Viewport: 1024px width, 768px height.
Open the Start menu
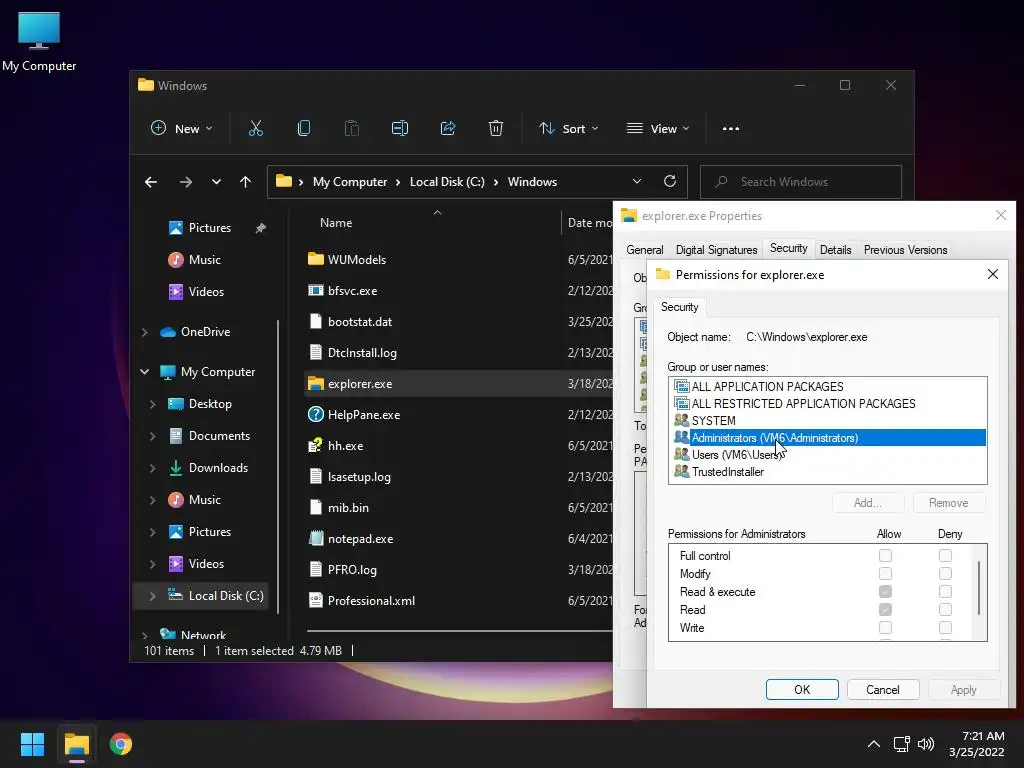tap(32, 744)
